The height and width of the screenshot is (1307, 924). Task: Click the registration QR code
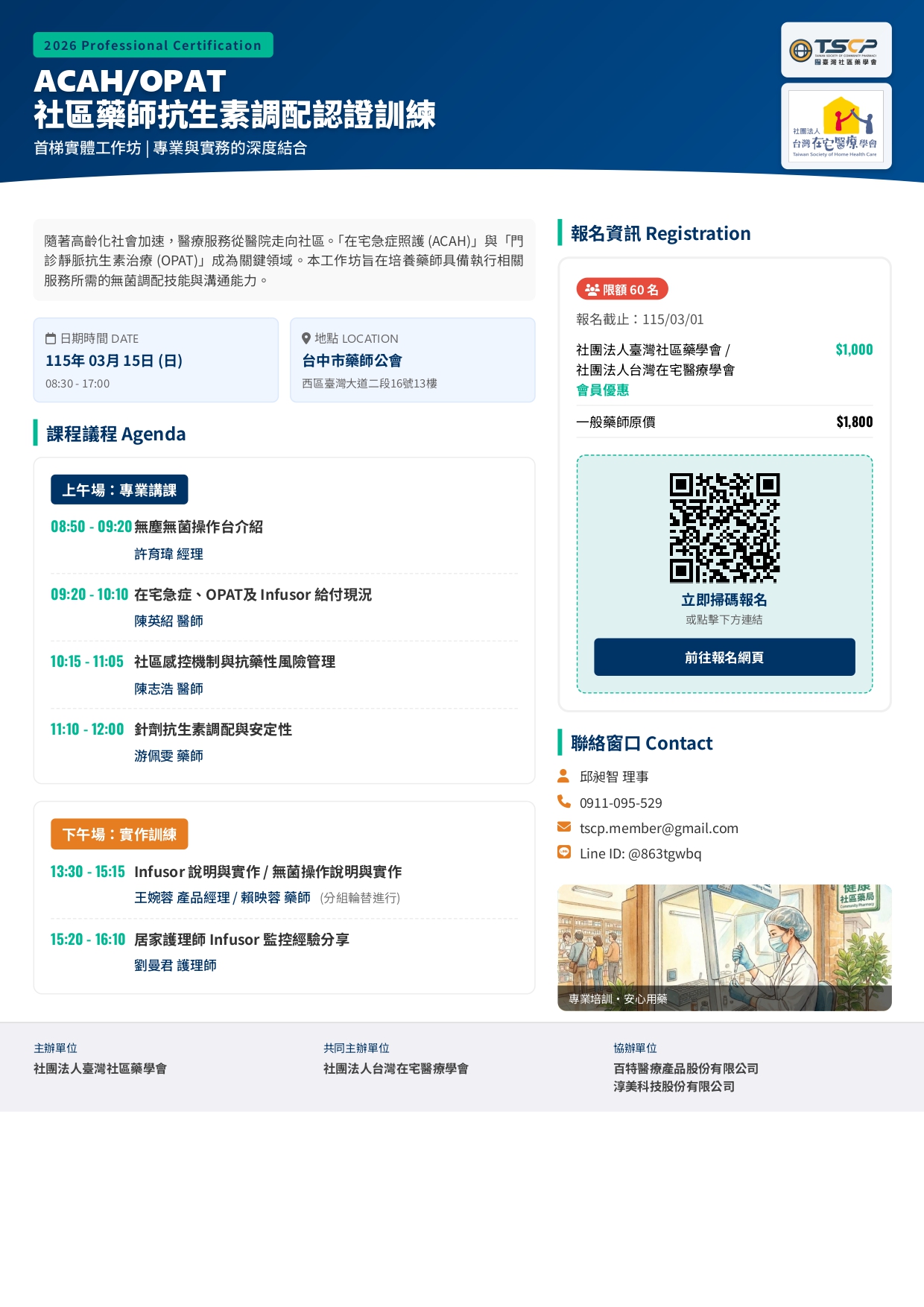coord(724,528)
